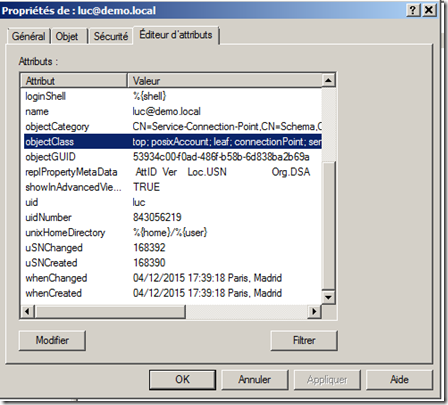This screenshot has height=405, width=448.
Task: Click the vertical scrollbar thumb
Action: (x=328, y=226)
